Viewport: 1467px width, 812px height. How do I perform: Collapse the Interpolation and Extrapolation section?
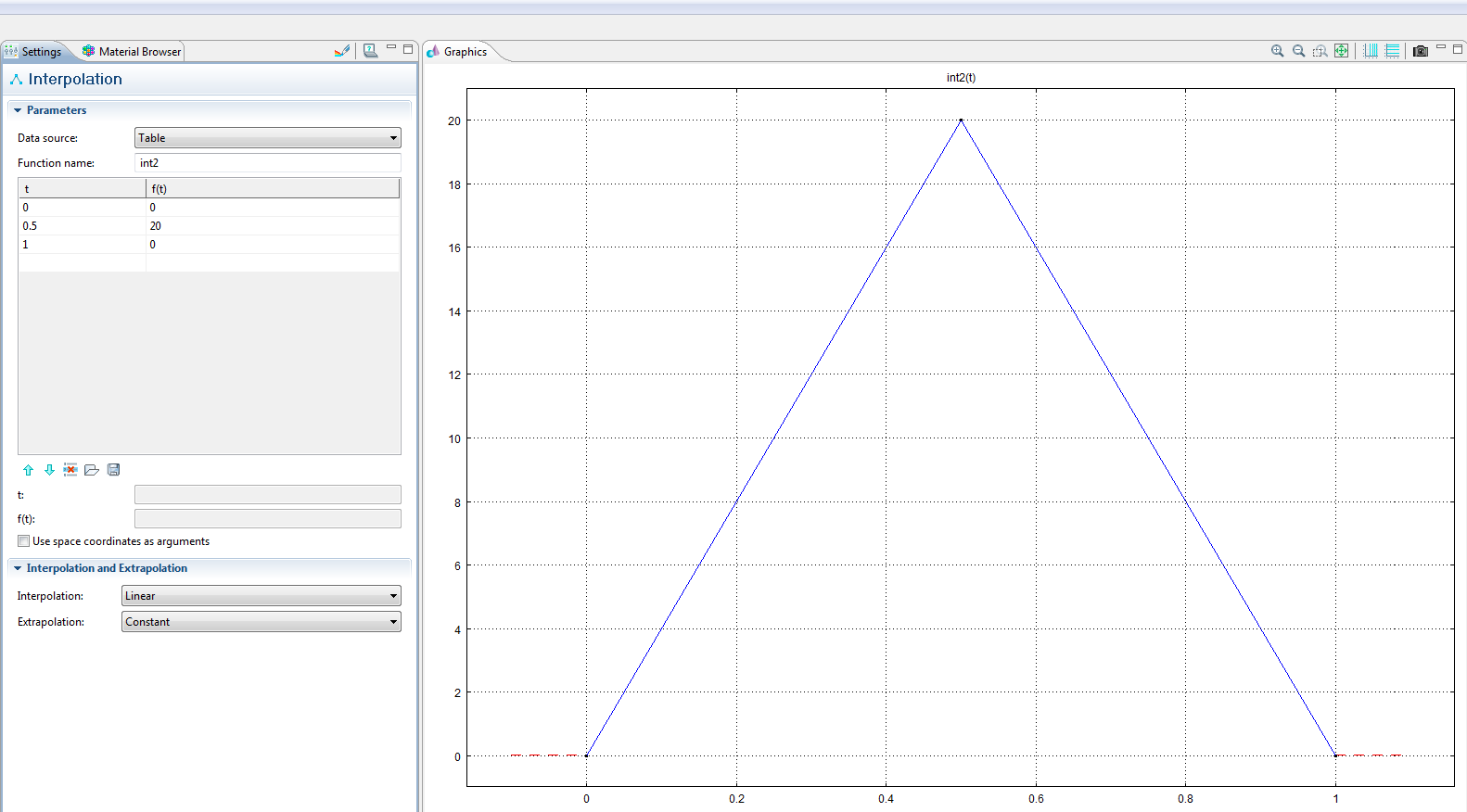[x=18, y=568]
